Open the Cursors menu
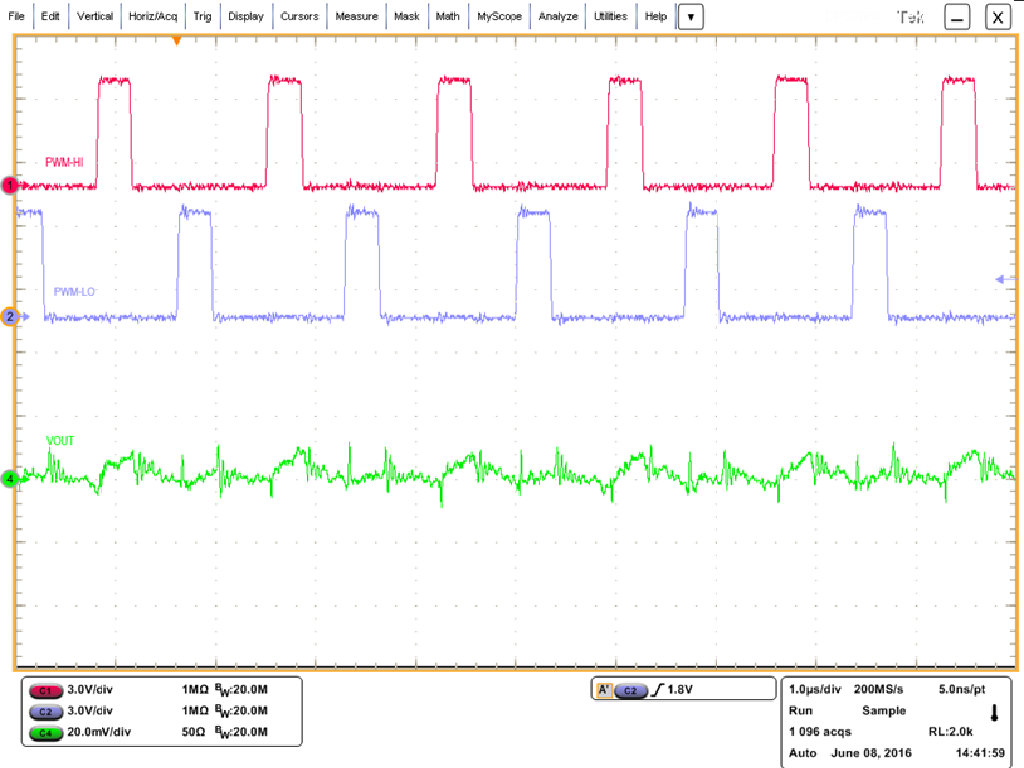This screenshot has height=768, width=1024. pos(299,16)
